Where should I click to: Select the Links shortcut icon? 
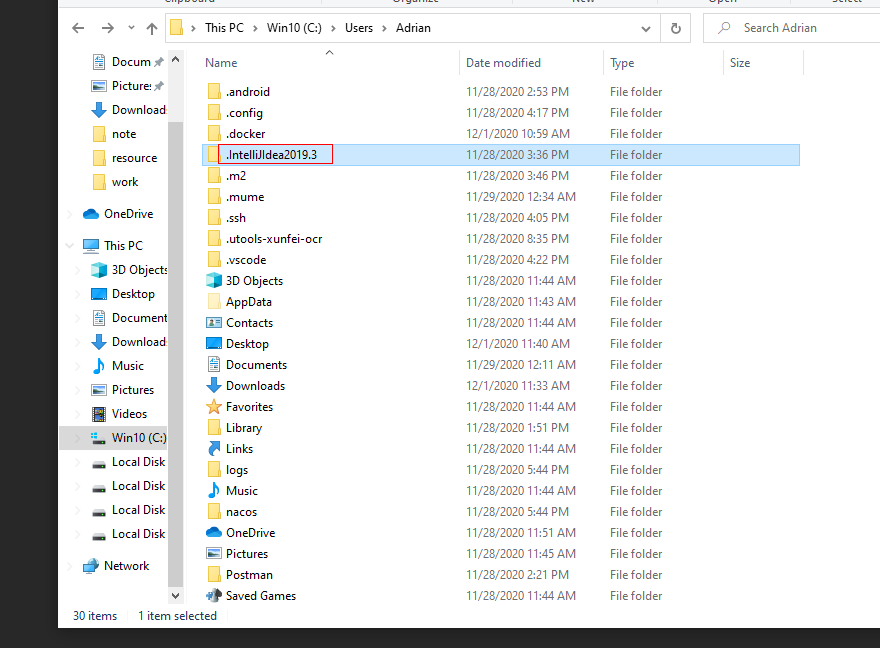point(214,449)
